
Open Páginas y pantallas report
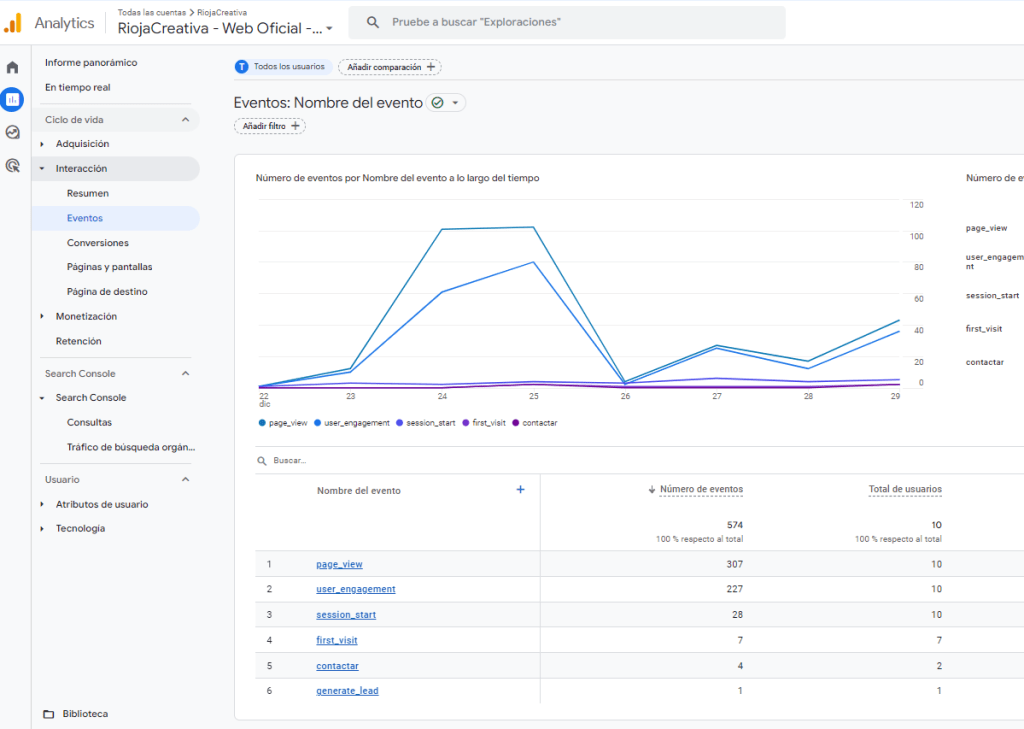click(x=109, y=267)
